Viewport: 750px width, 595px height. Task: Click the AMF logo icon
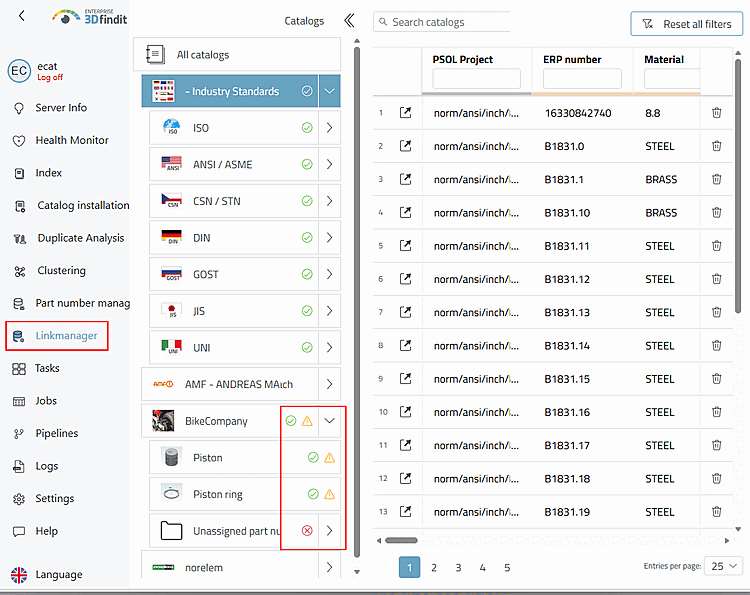163,384
